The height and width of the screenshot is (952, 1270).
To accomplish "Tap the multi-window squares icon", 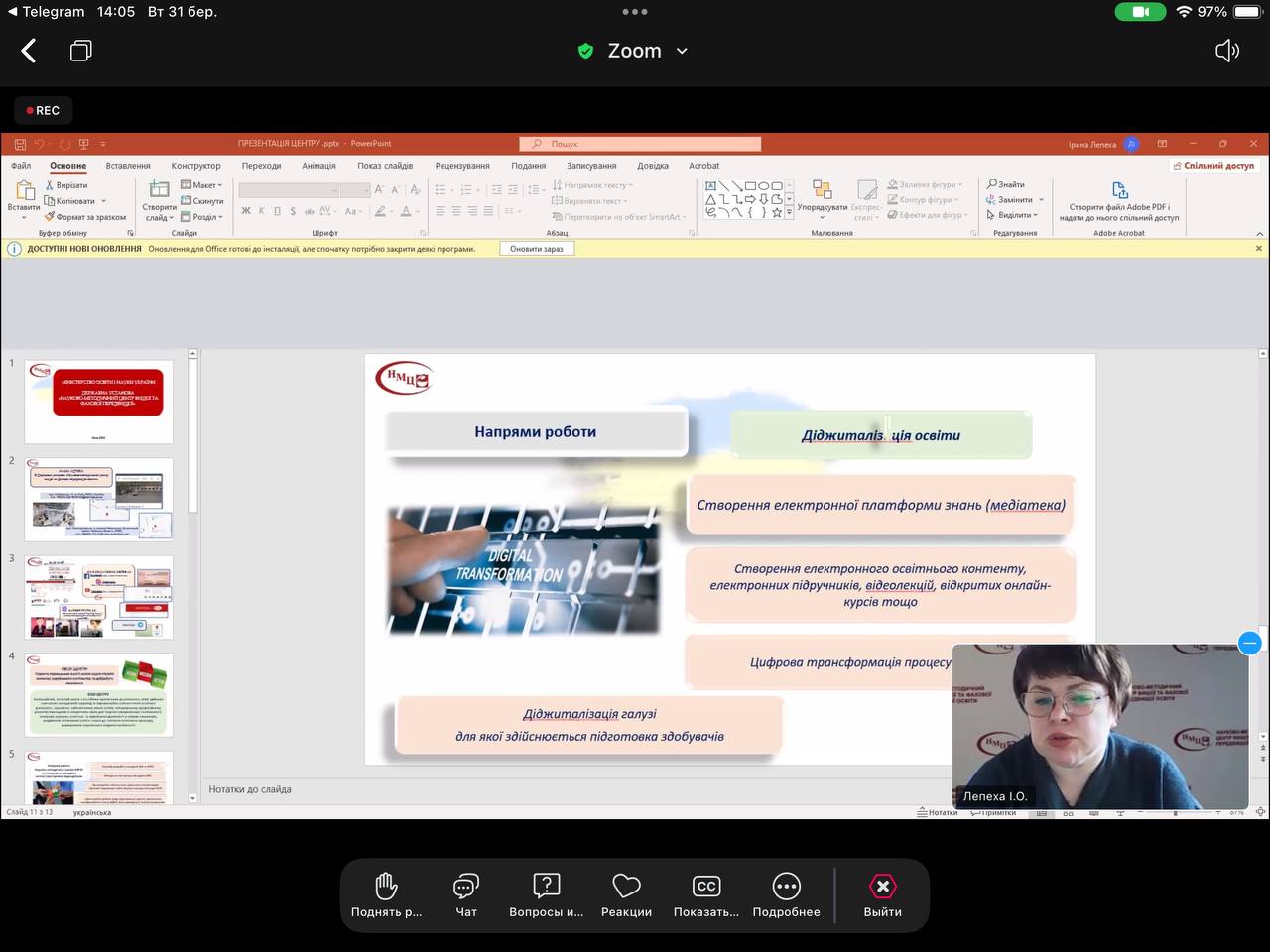I will click(81, 51).
